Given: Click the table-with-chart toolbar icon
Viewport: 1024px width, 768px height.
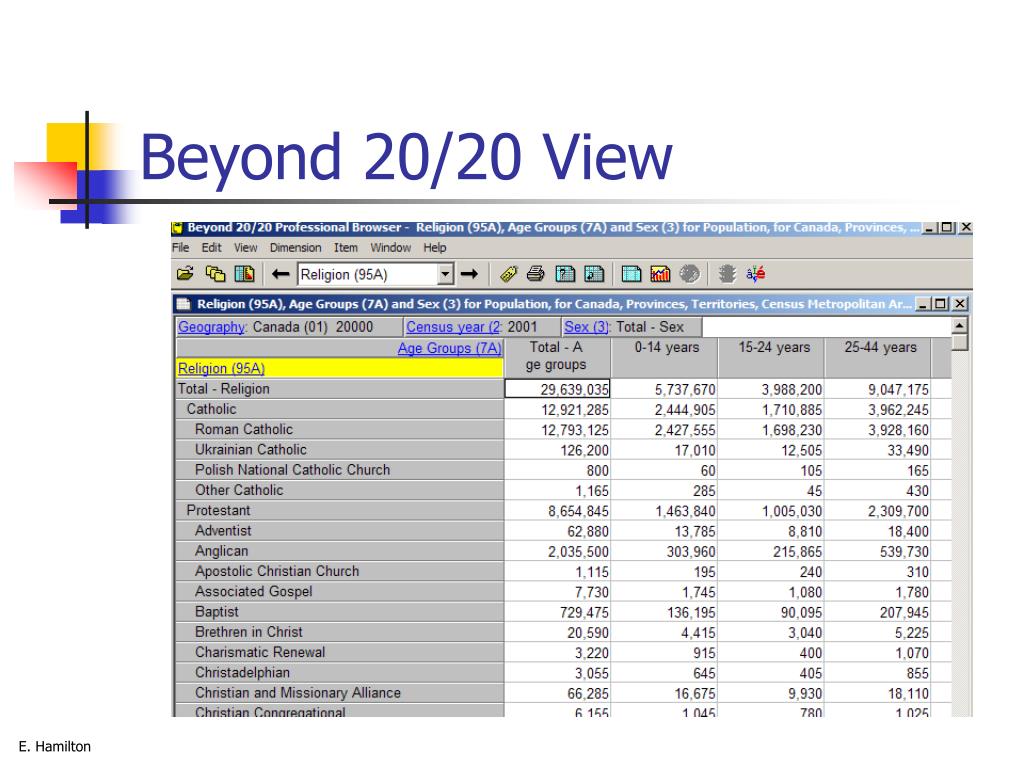Looking at the screenshot, I should point(244,274).
